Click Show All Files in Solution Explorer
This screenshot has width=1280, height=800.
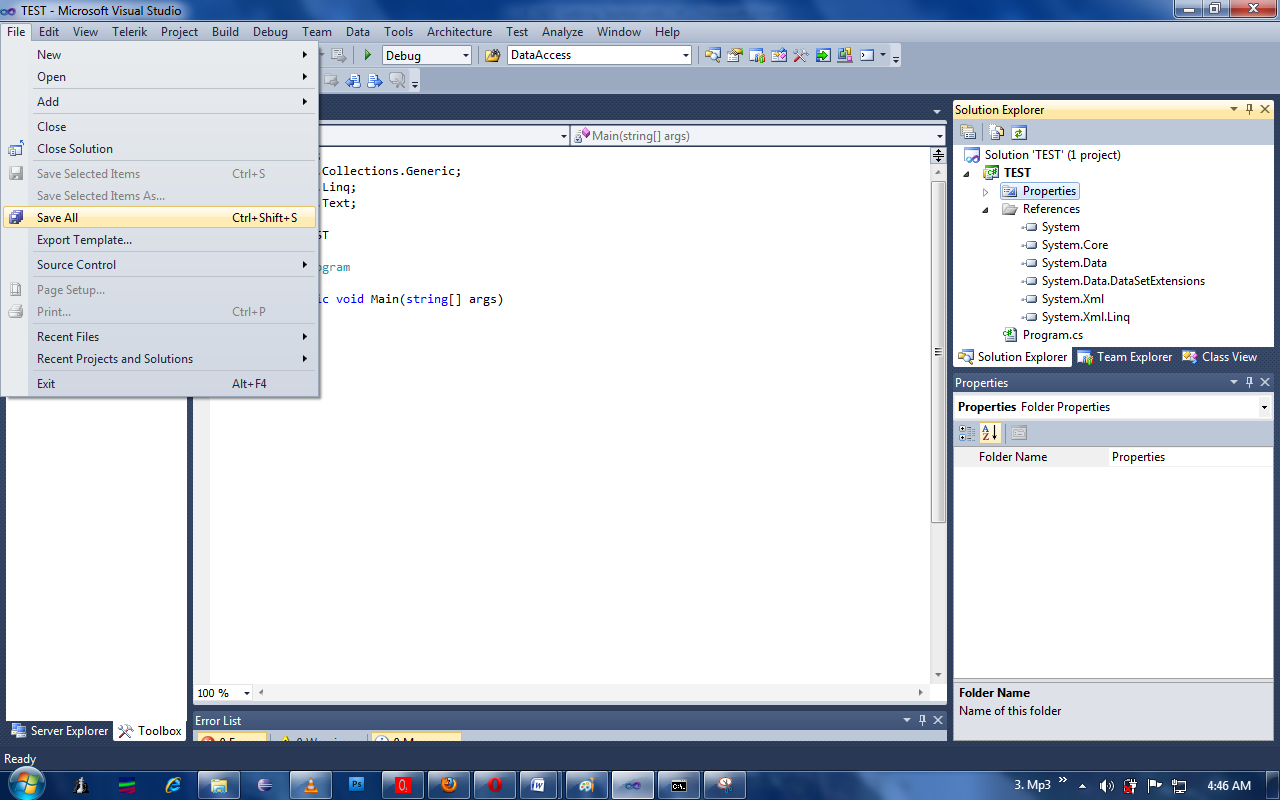[997, 132]
